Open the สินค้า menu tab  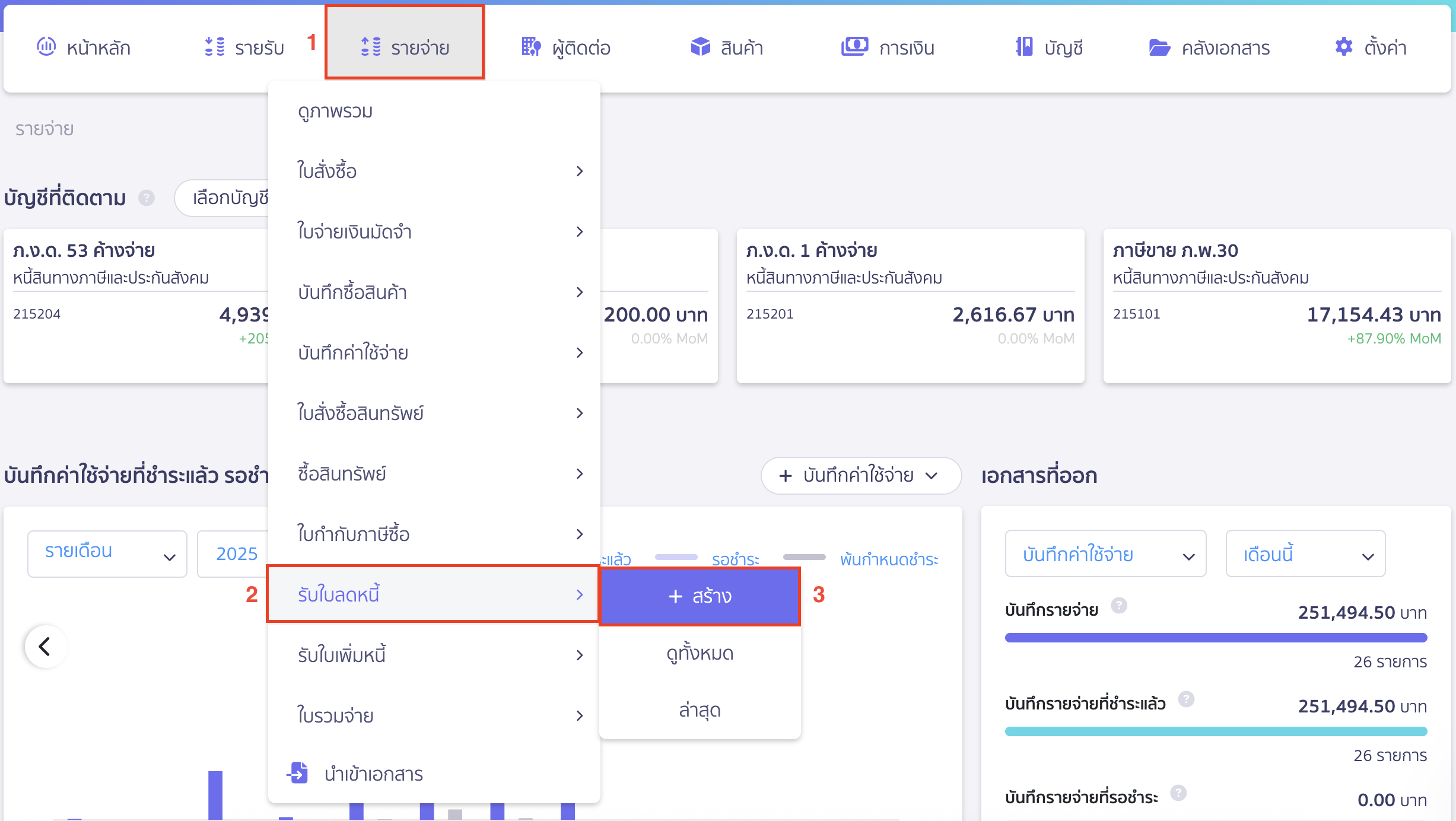click(x=727, y=47)
